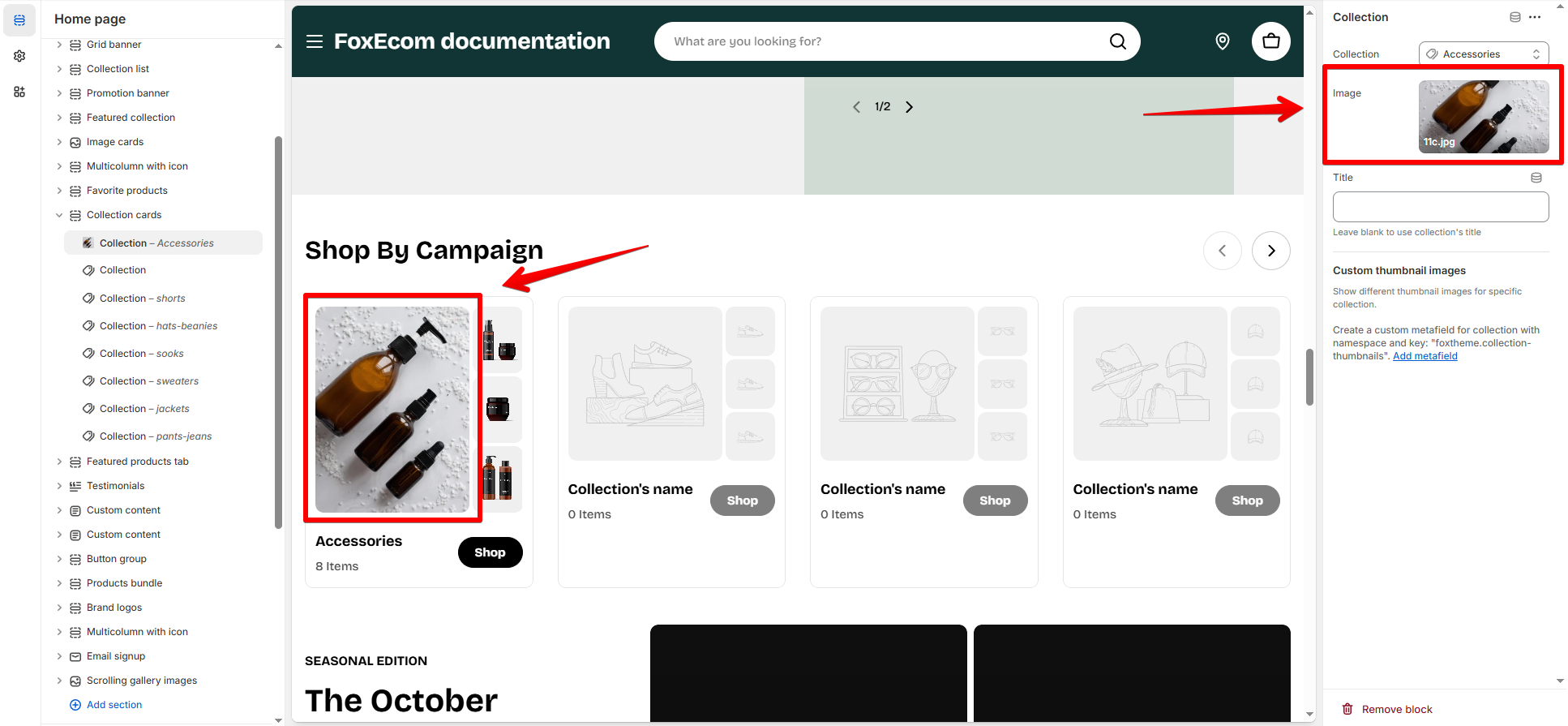Click the 11c.jpg image thumbnail in settings
Screen dimensions: 1568x726
pos(1484,117)
